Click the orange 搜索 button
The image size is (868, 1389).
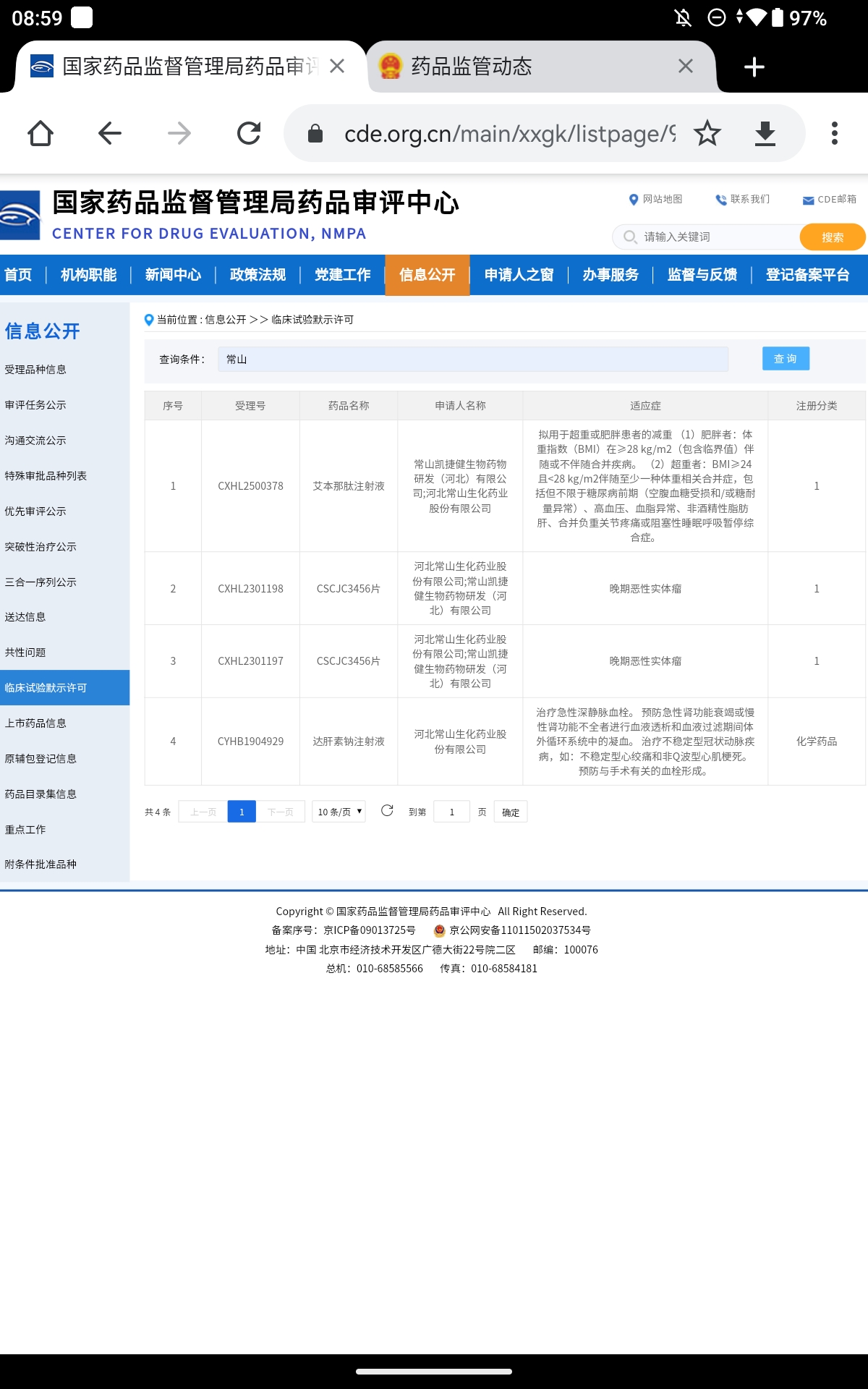tap(833, 237)
